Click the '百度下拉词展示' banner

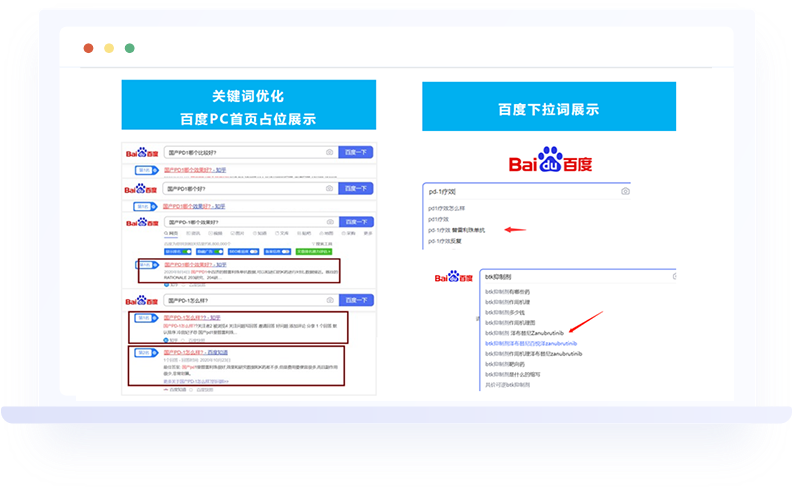549,106
